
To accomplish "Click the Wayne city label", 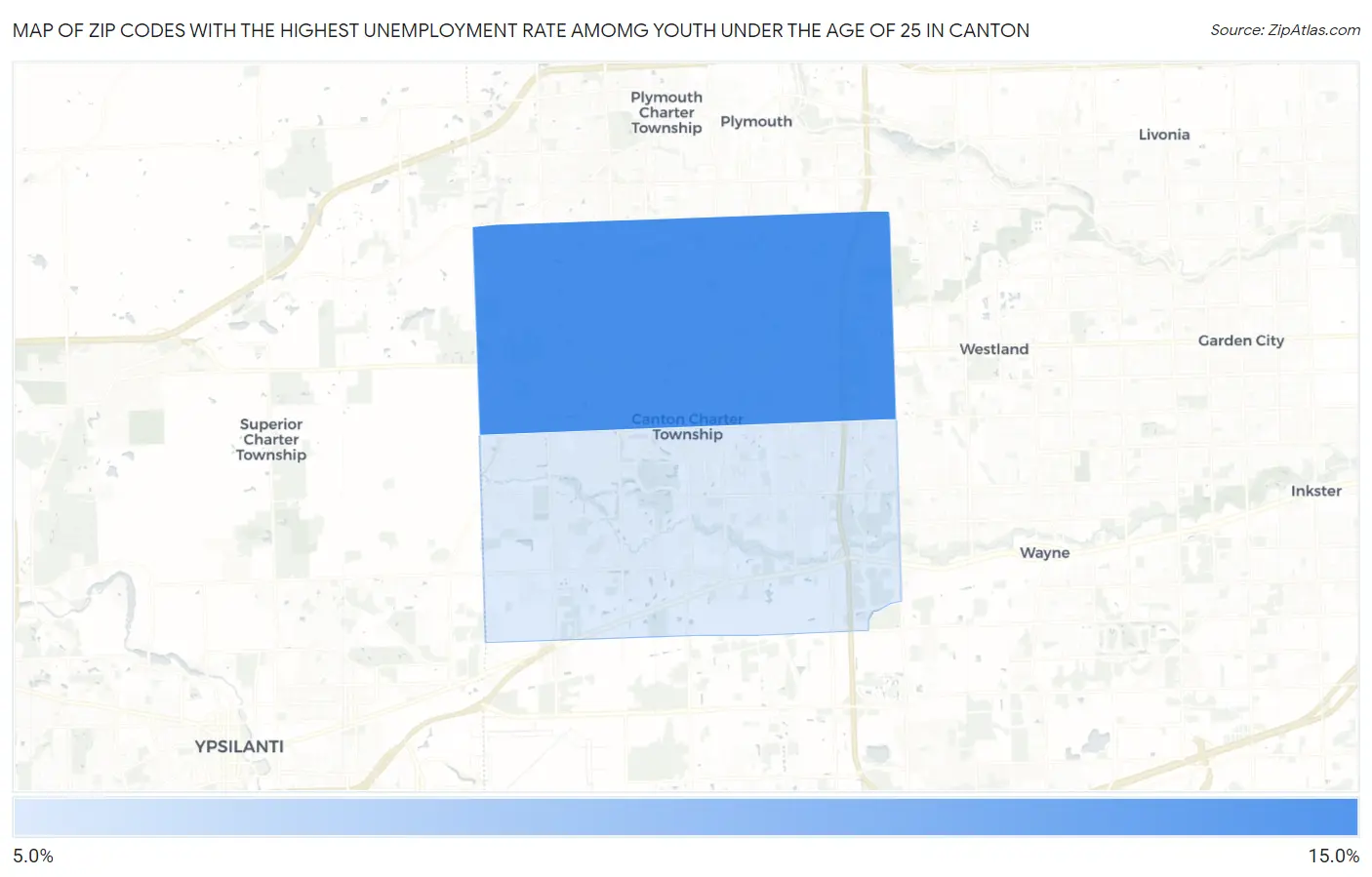I will 1044,552.
